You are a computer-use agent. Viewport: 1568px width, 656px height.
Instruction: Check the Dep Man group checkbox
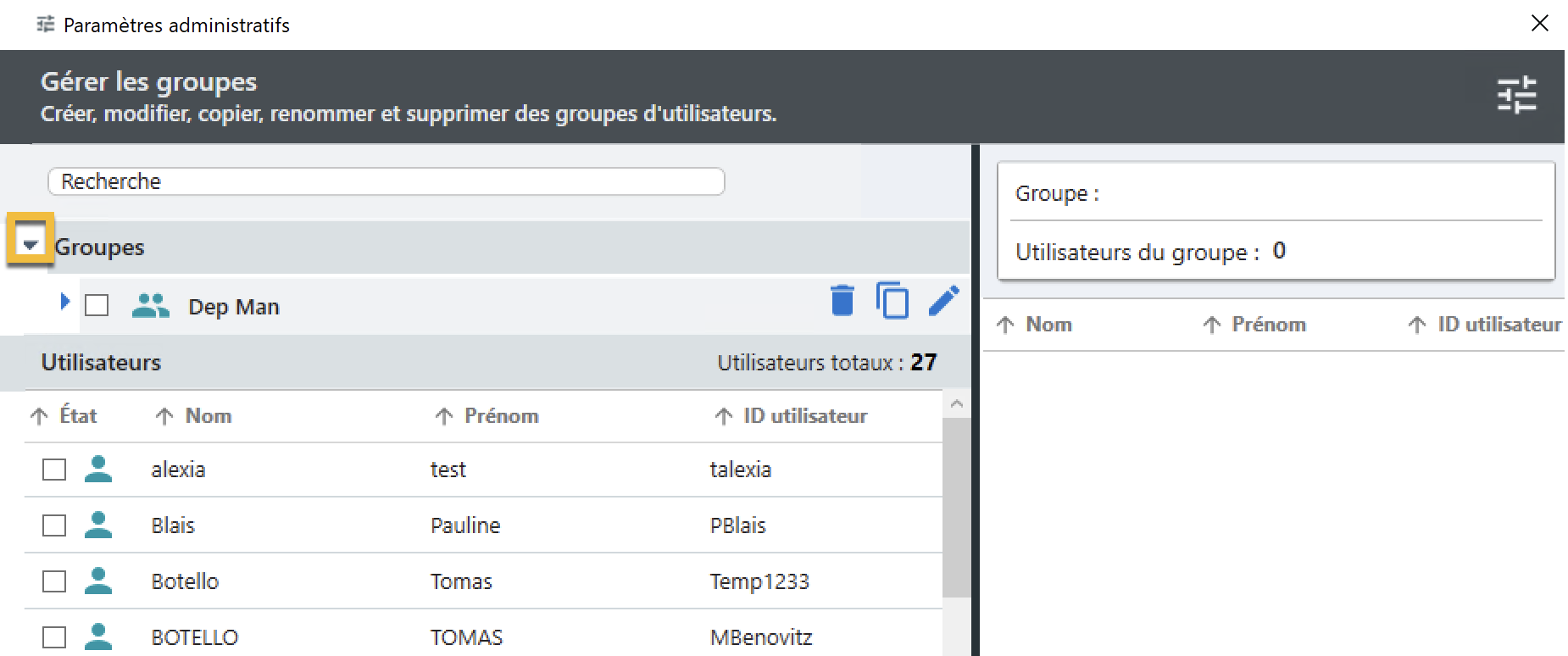[x=97, y=305]
